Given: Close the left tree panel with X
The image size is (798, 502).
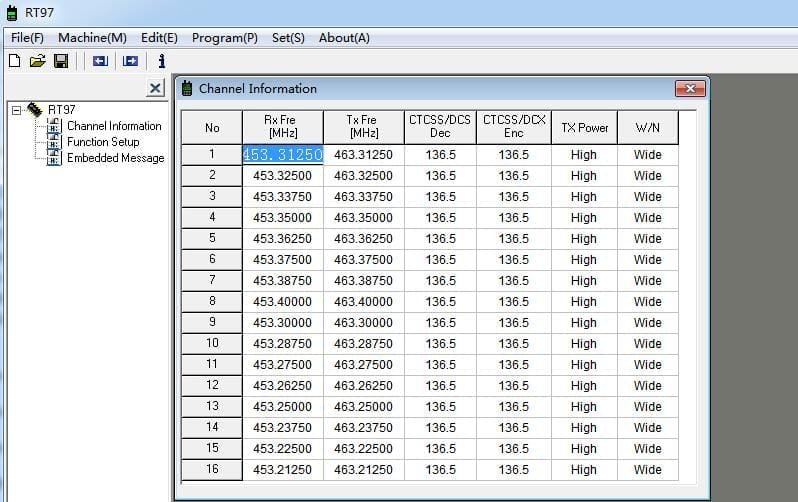Looking at the screenshot, I should pyautogui.click(x=155, y=89).
